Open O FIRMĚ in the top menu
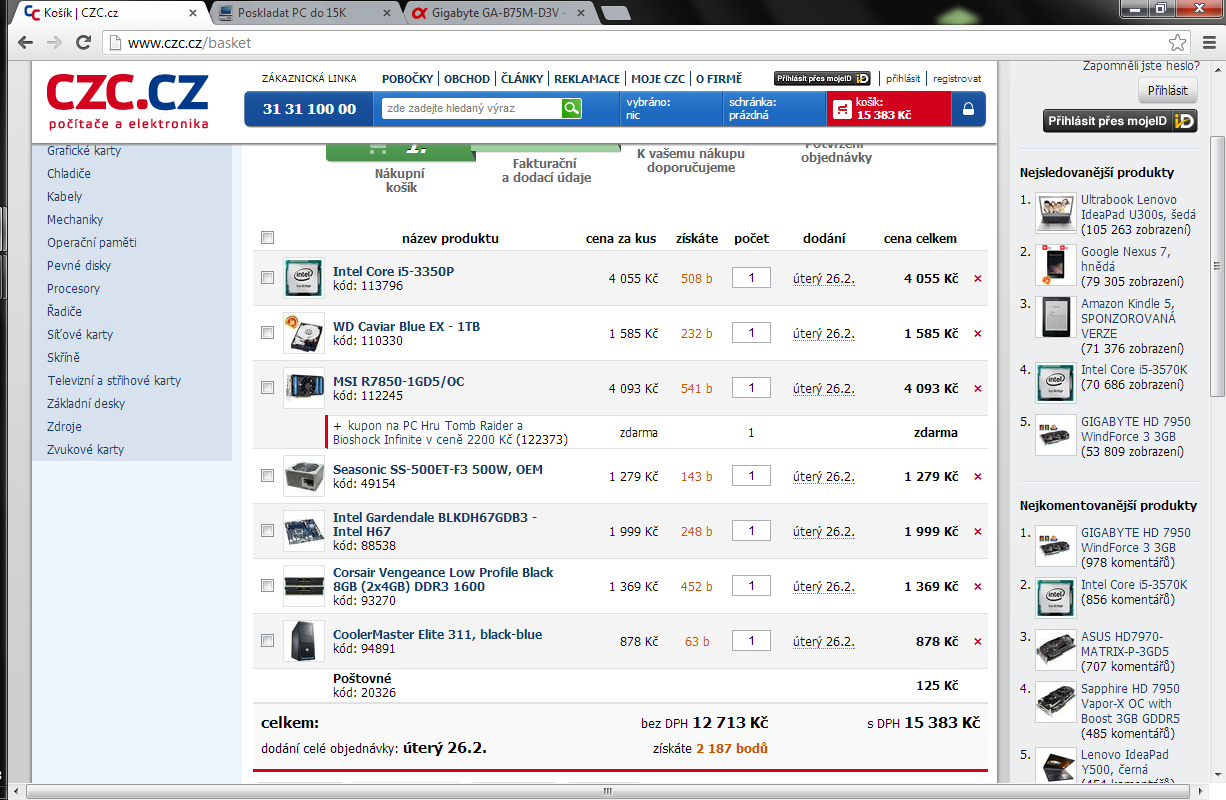Viewport: 1226px width, 800px height. click(x=719, y=79)
